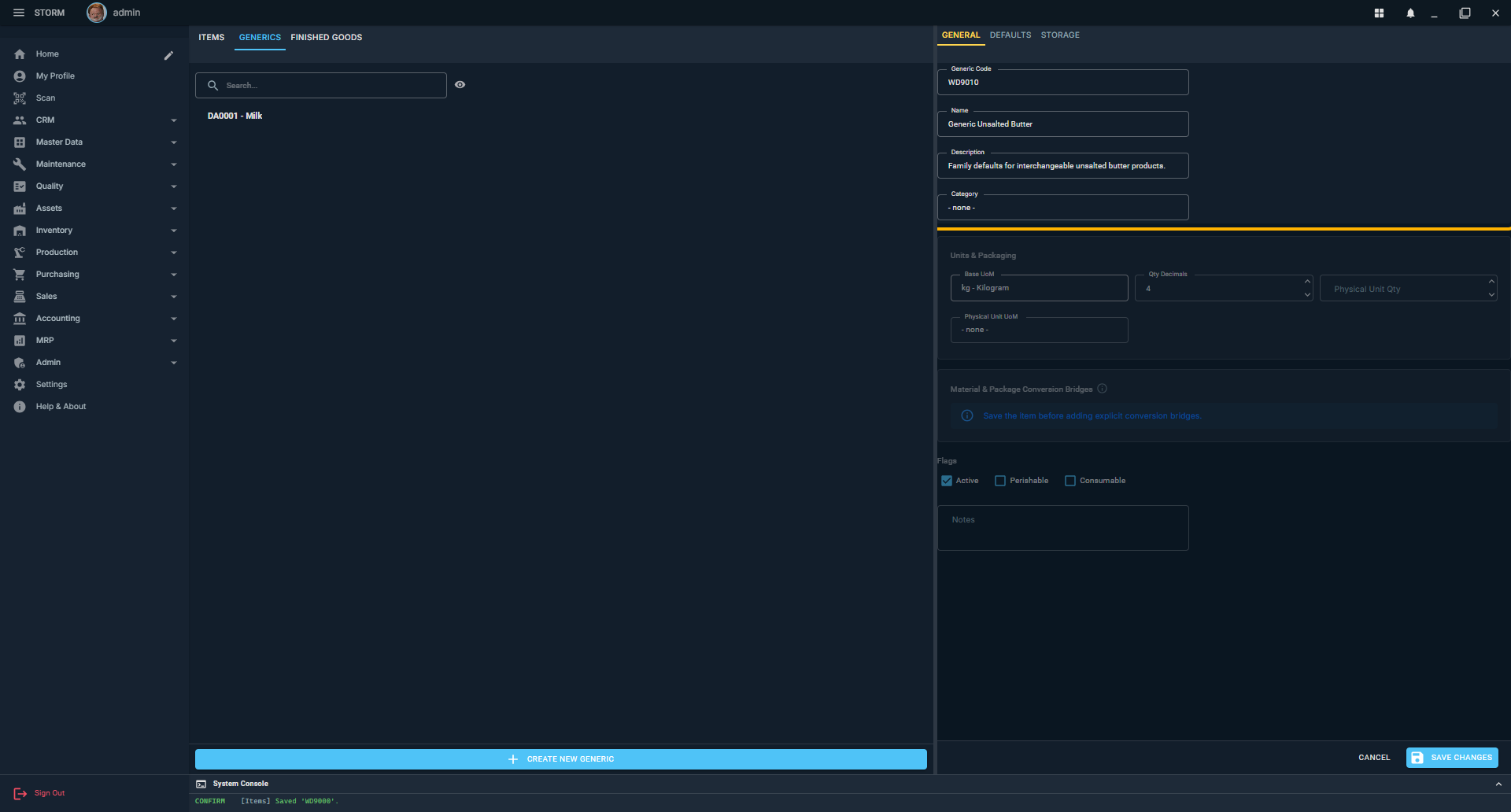Click the Purchasing cart icon
The width and height of the screenshot is (1511, 812).
point(20,275)
